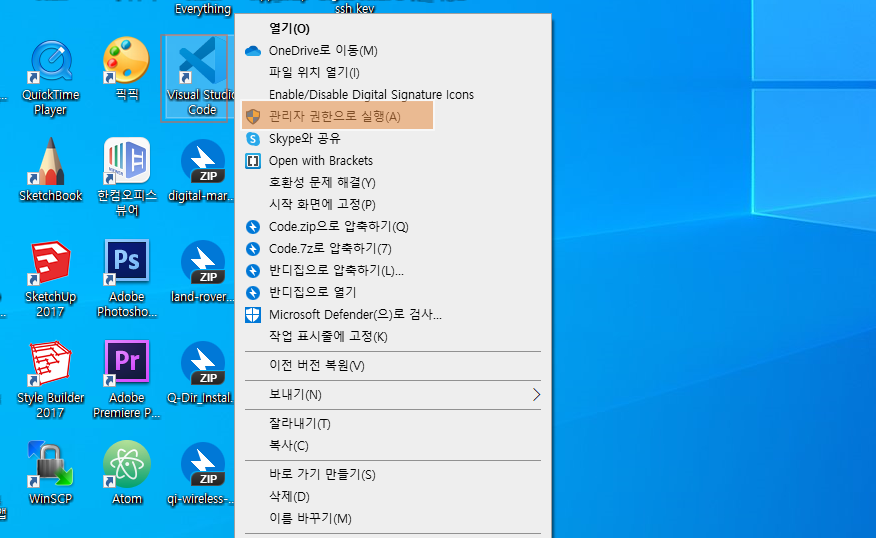Choose Open with Brackets
Image resolution: width=876 pixels, height=538 pixels.
pos(393,161)
